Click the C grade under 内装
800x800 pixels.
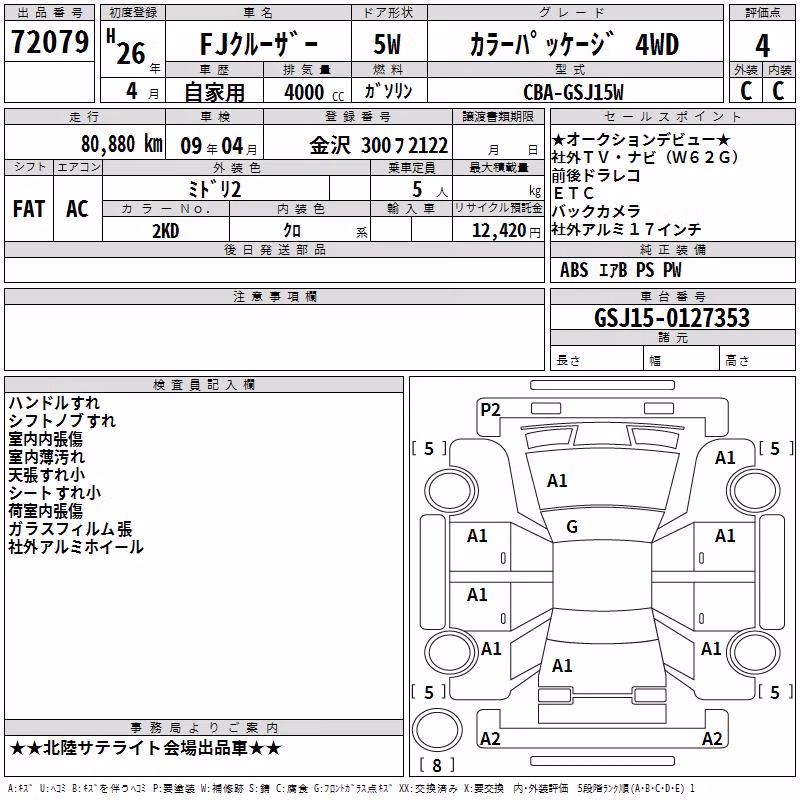pyautogui.click(x=779, y=91)
